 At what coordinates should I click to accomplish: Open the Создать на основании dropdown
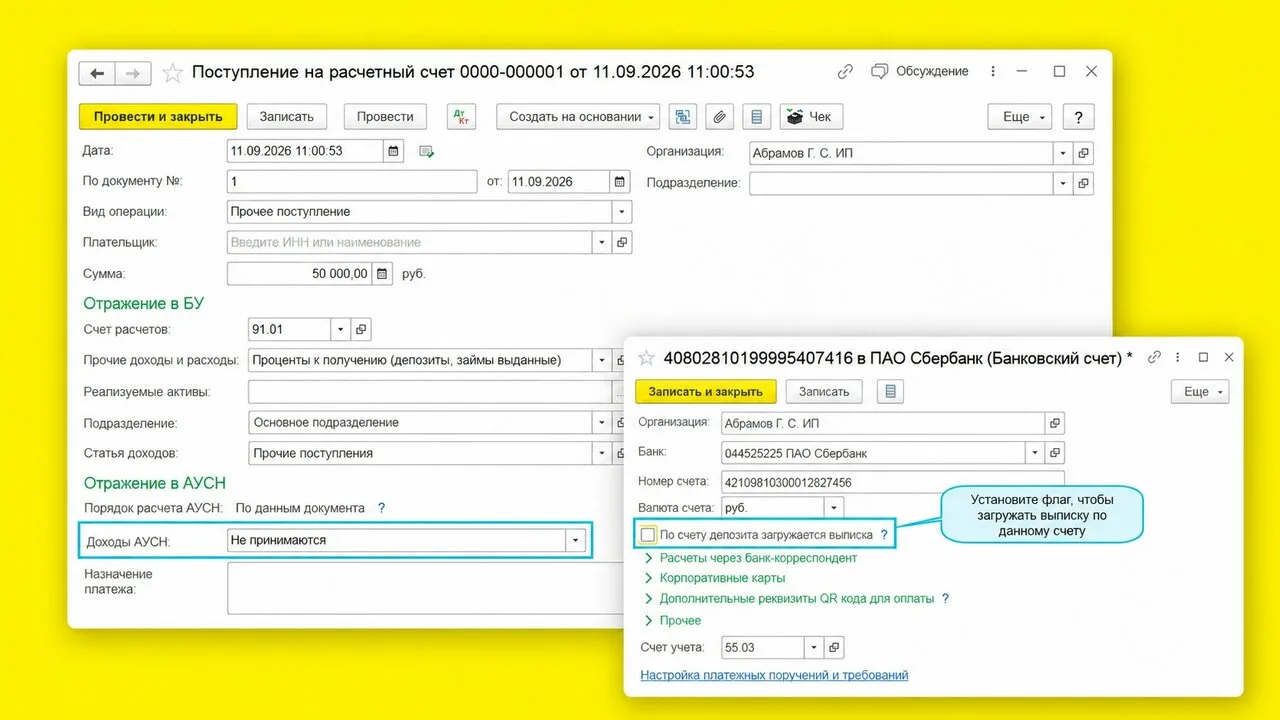click(x=578, y=116)
